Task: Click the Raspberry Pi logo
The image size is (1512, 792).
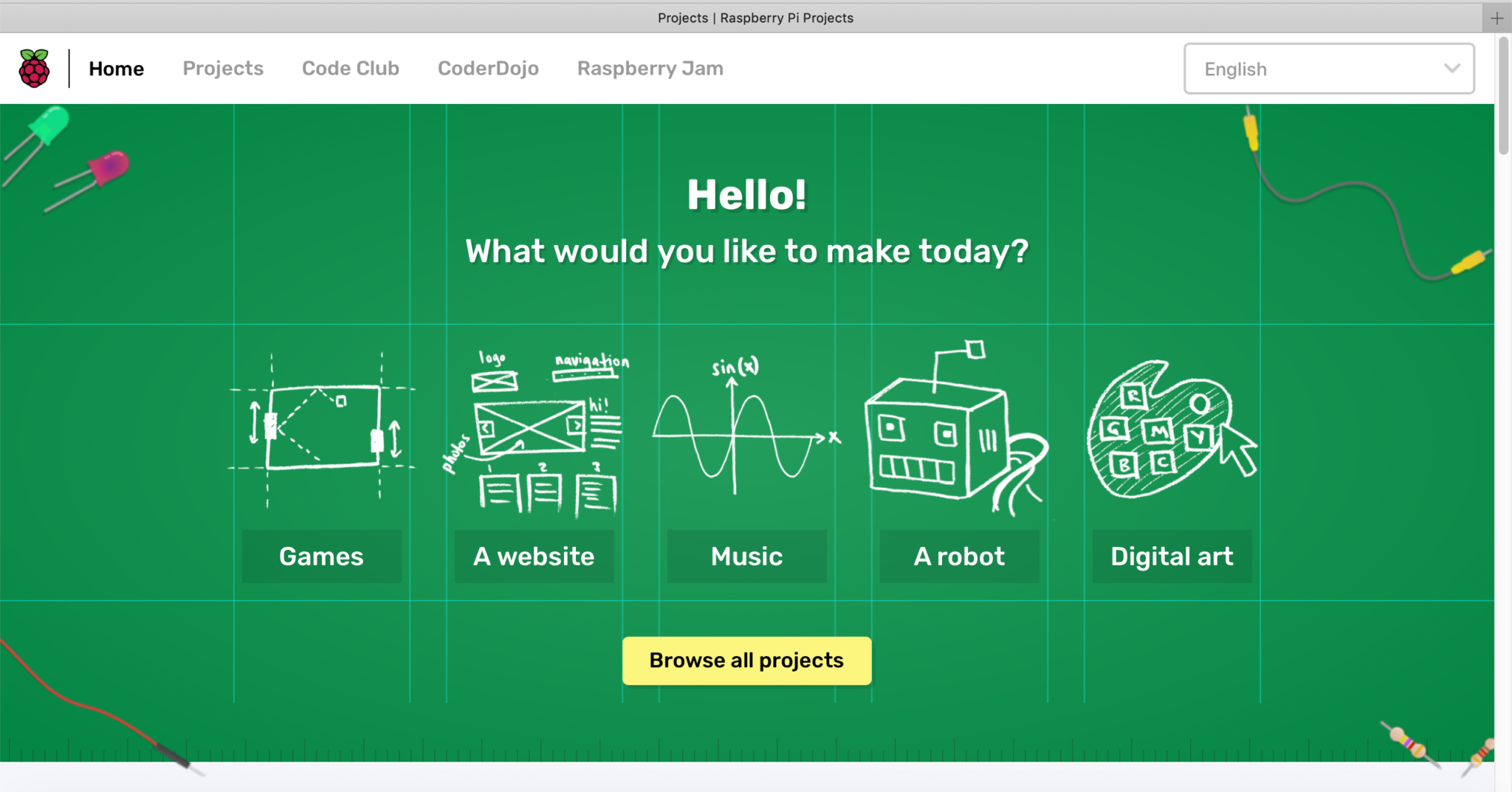Action: tap(33, 68)
